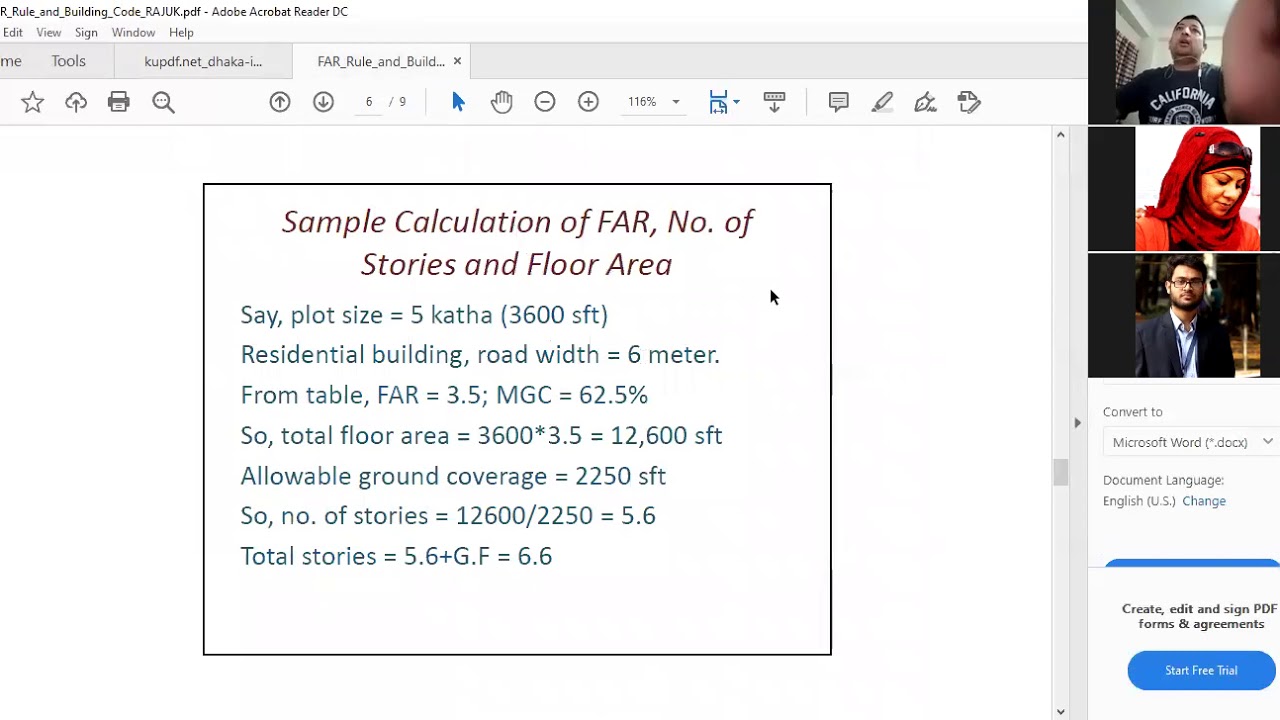Zoom out with minus icon
Image resolution: width=1280 pixels, height=720 pixels.
click(x=545, y=102)
